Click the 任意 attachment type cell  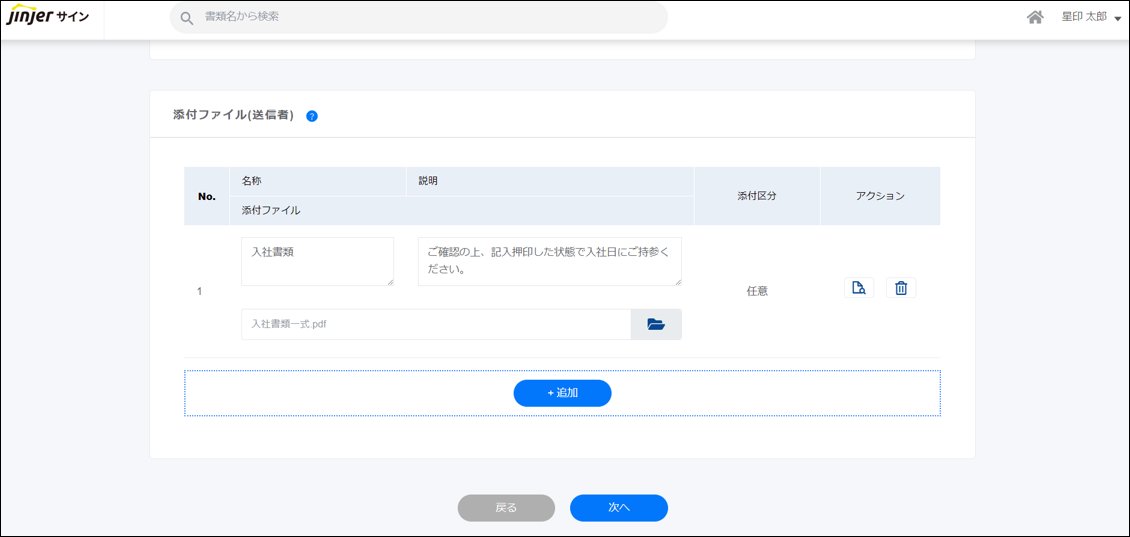coord(757,292)
